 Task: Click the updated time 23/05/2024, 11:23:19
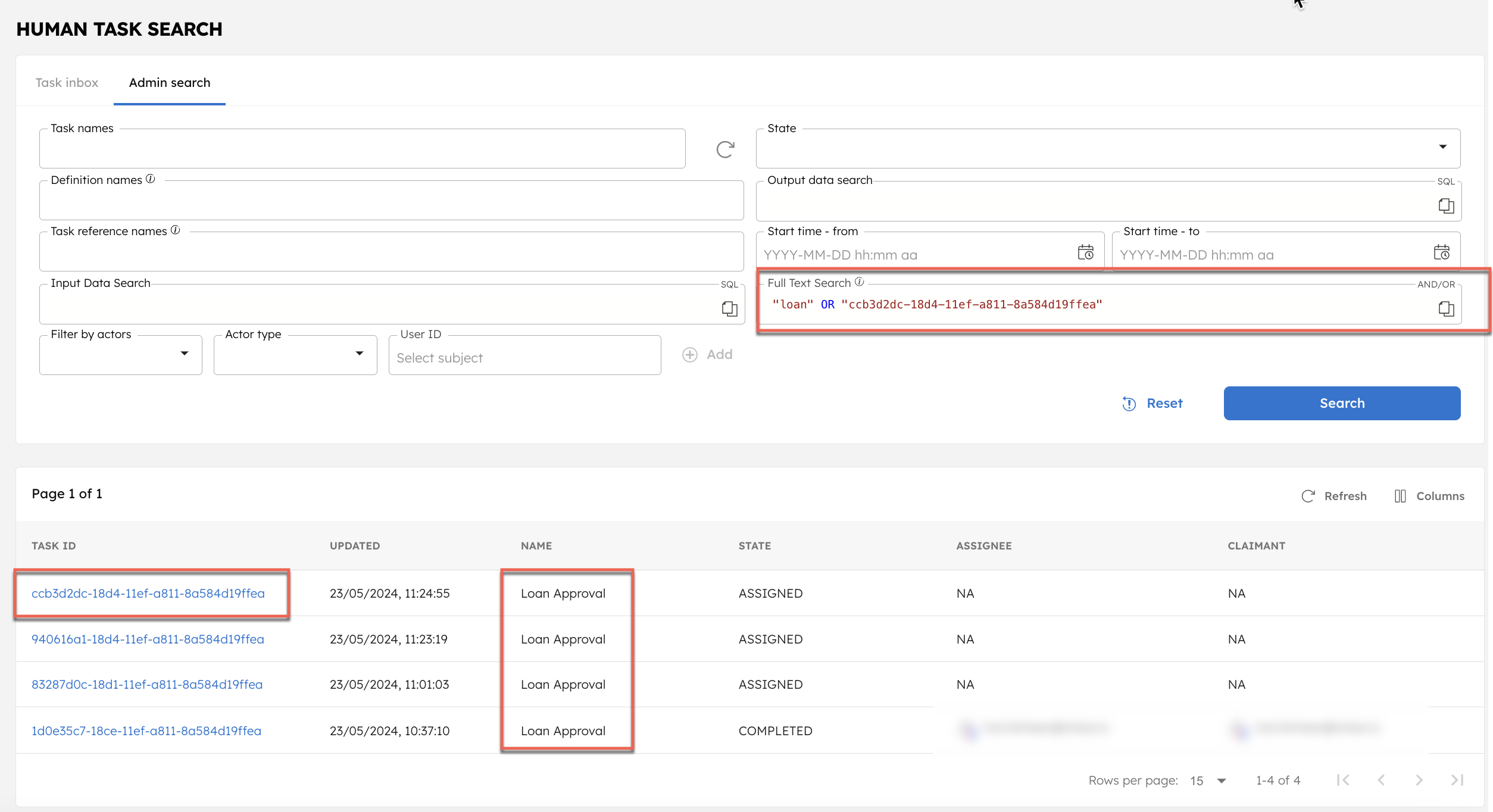coord(389,639)
